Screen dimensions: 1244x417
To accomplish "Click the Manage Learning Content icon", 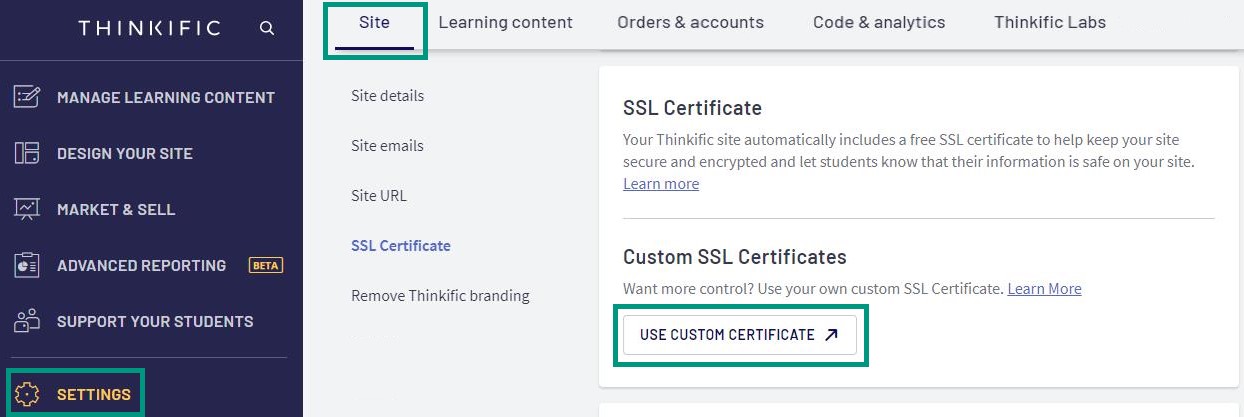I will pos(26,97).
